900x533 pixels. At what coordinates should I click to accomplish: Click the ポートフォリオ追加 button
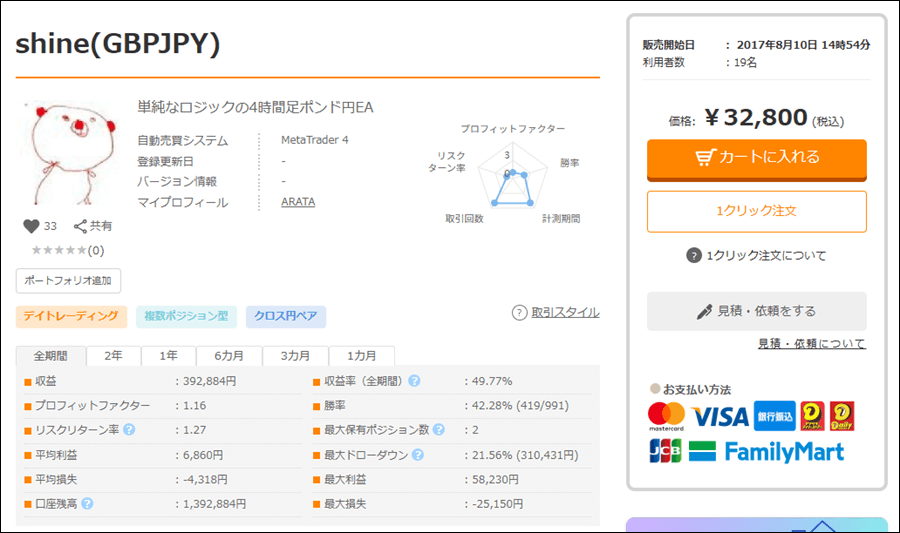(68, 280)
